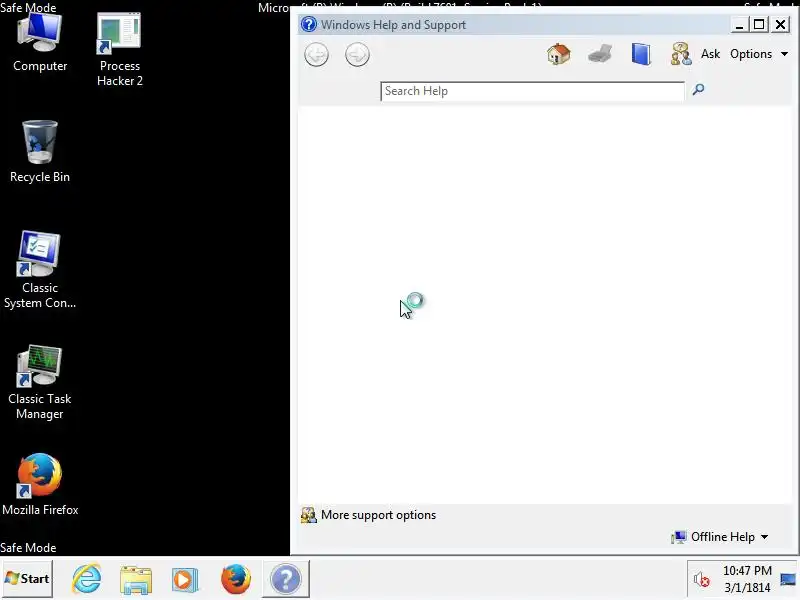Open the Options dropdown menu
Viewport: 800px width, 600px height.
759,54
